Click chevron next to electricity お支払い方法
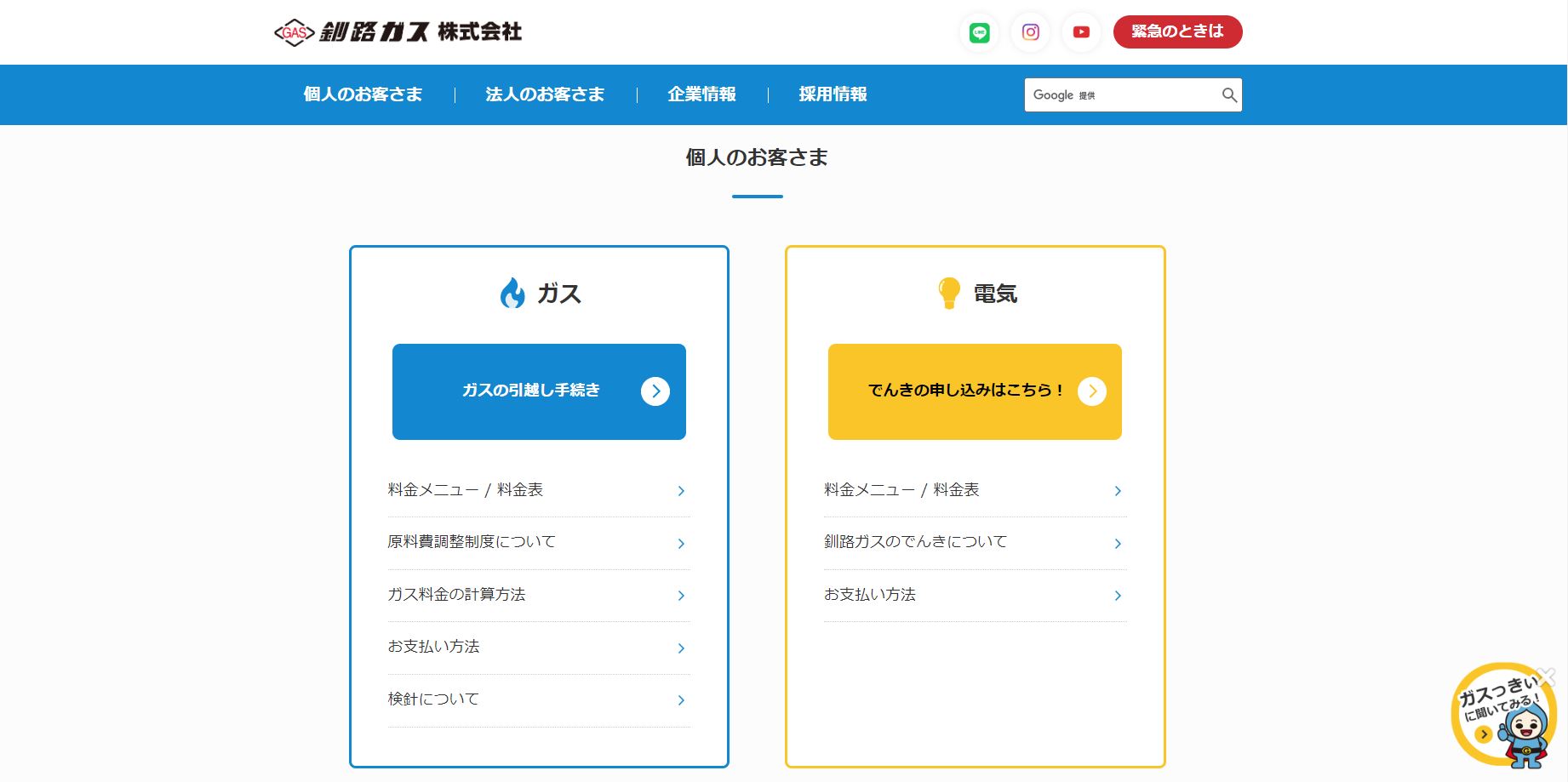Image resolution: width=1568 pixels, height=782 pixels. click(x=1118, y=596)
